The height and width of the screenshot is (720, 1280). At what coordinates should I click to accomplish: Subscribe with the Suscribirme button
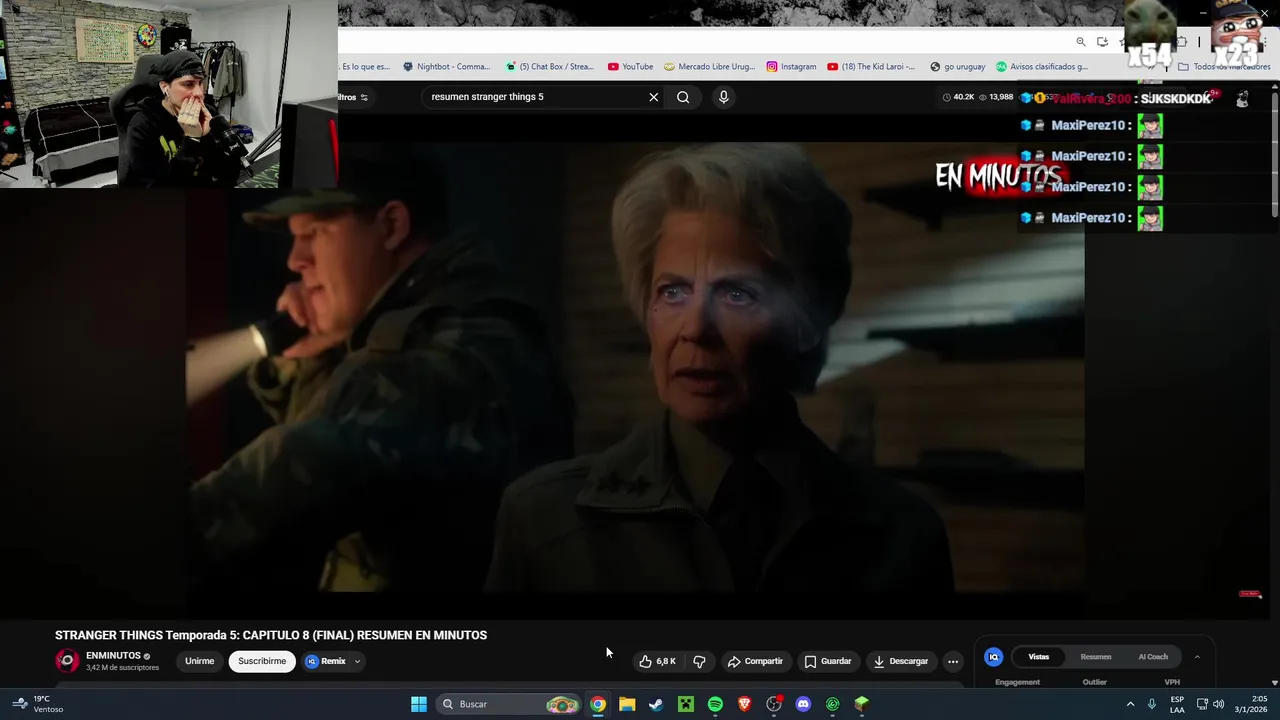tap(262, 661)
